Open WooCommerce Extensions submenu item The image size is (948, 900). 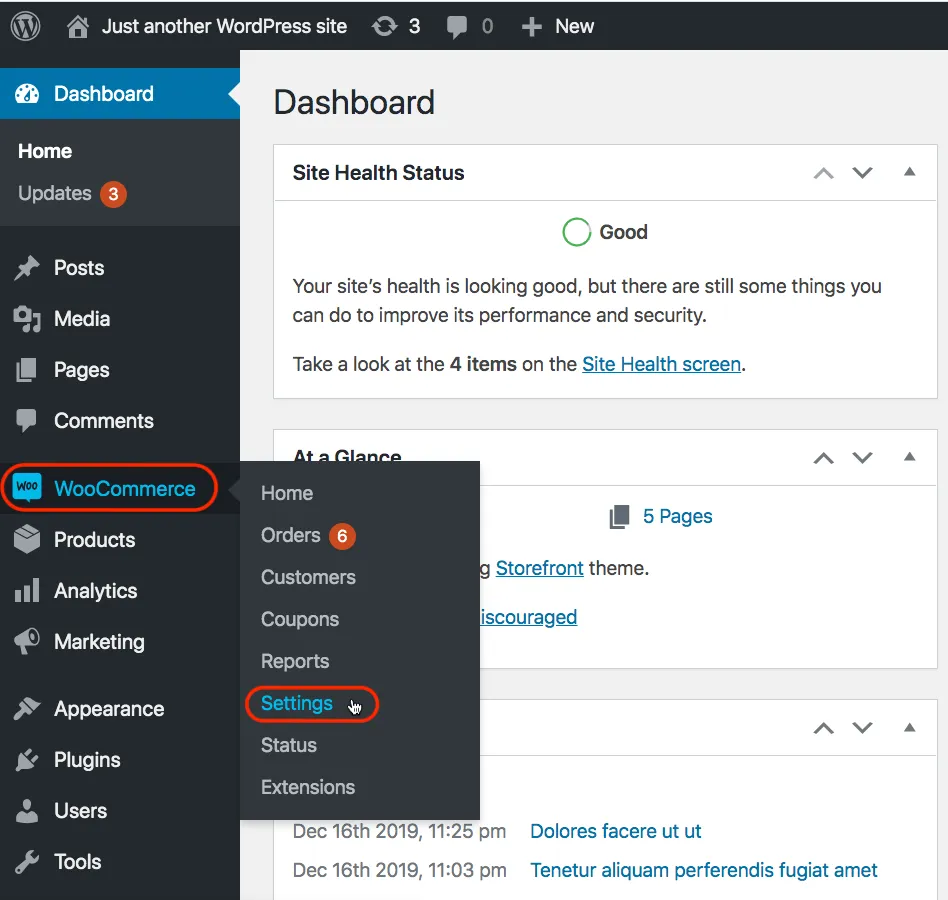[x=308, y=787]
